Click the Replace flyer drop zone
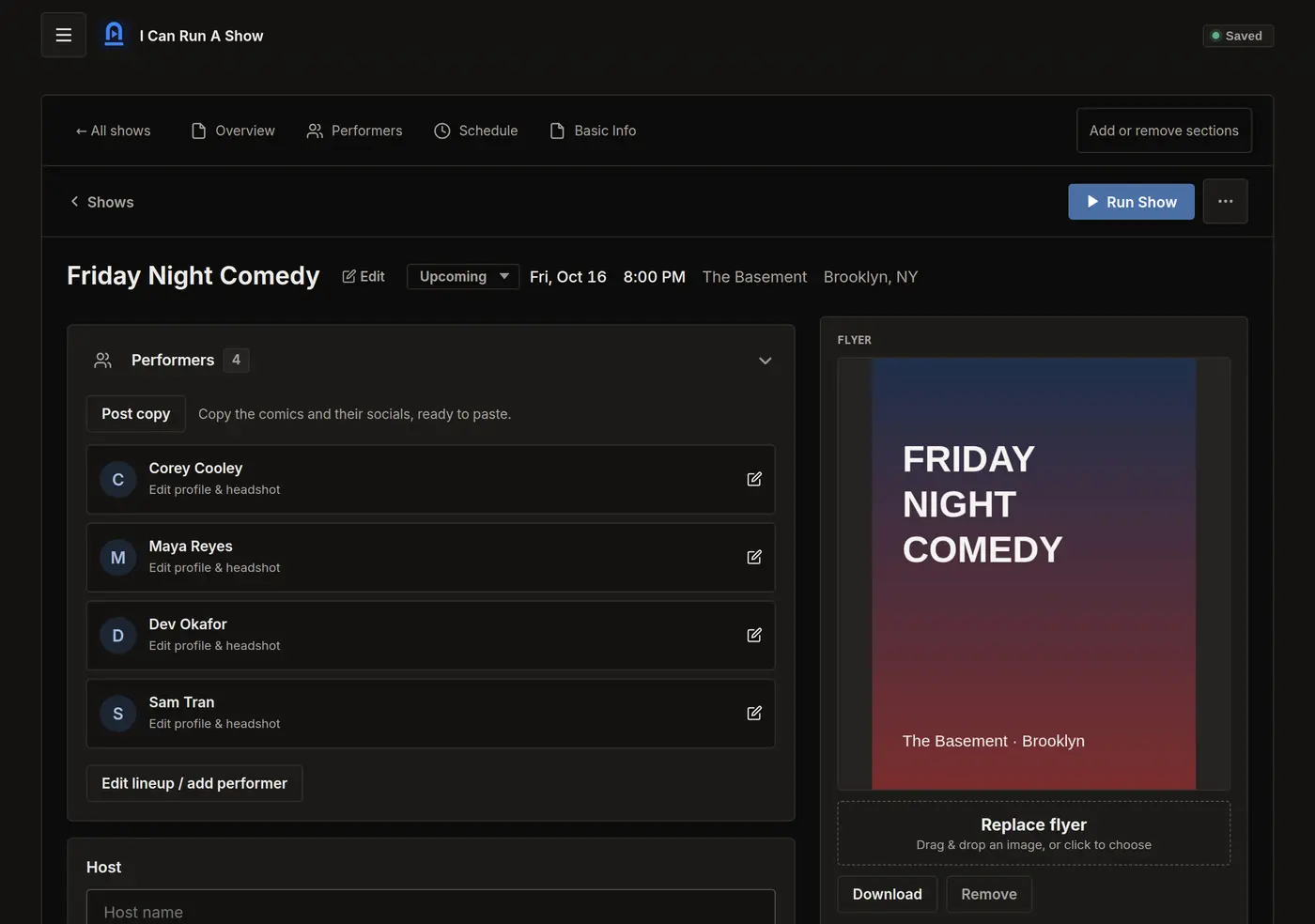Screen dimensions: 1315x924 point(1034,833)
